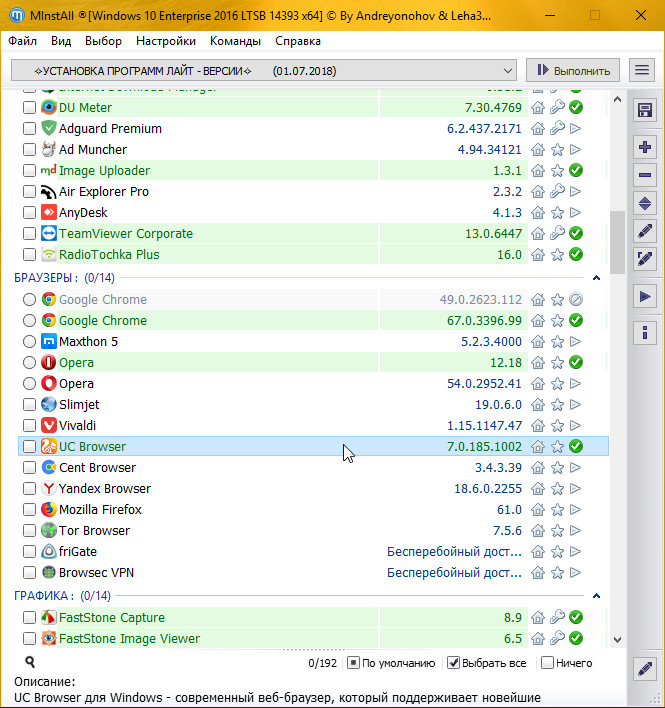Screen dimensions: 665x708
Task: Tick the AnyDesk checkbox
Action: click(x=29, y=212)
